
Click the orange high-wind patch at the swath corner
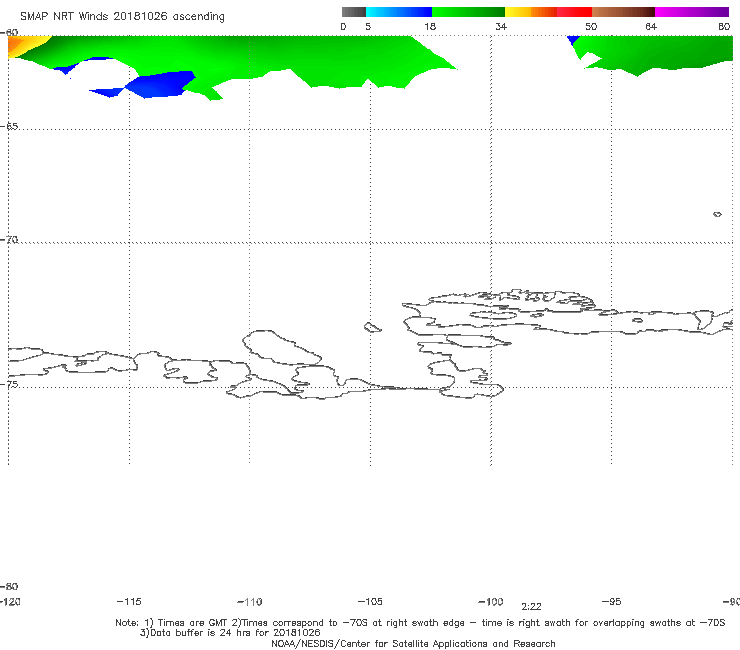pos(17,45)
